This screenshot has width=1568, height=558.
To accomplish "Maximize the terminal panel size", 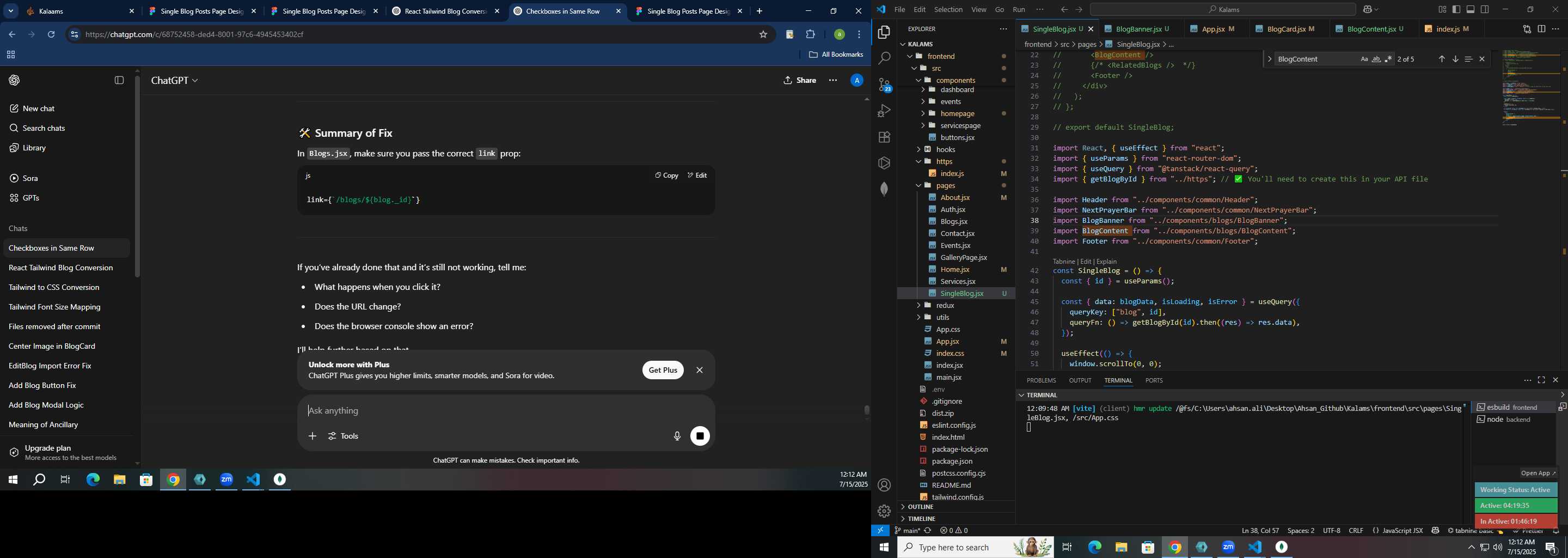I will click(1541, 380).
